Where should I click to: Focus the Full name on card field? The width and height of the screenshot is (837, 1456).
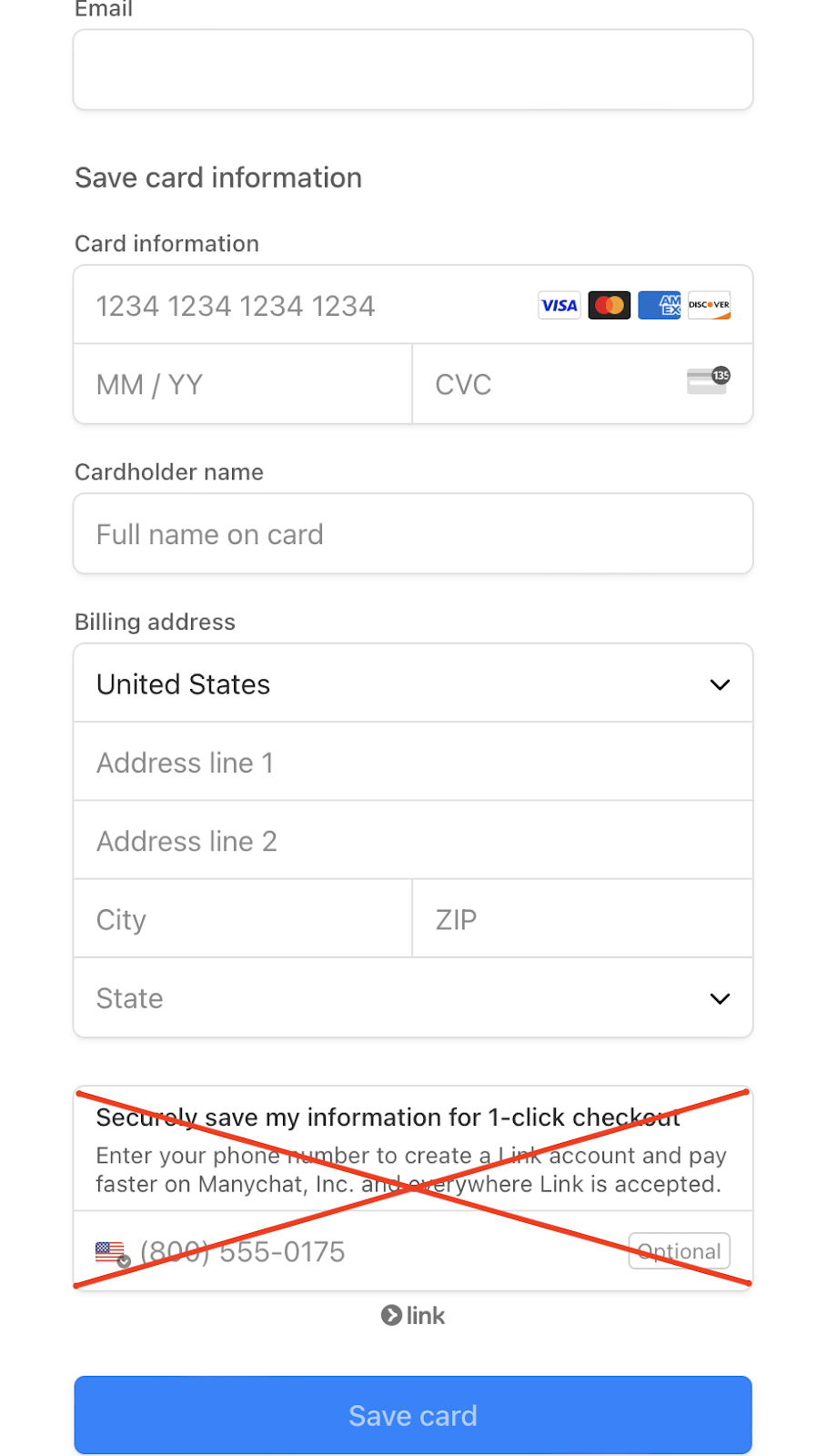[x=413, y=534]
